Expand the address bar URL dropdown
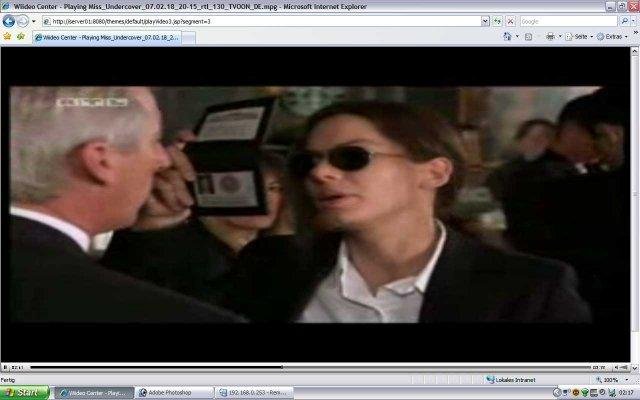Screen dimensions: 640x400 [x=484, y=21]
